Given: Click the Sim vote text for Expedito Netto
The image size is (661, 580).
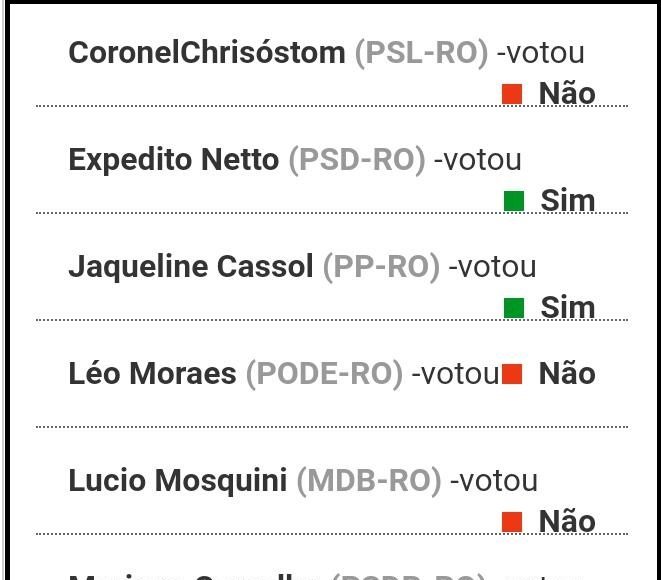Looking at the screenshot, I should point(567,200).
